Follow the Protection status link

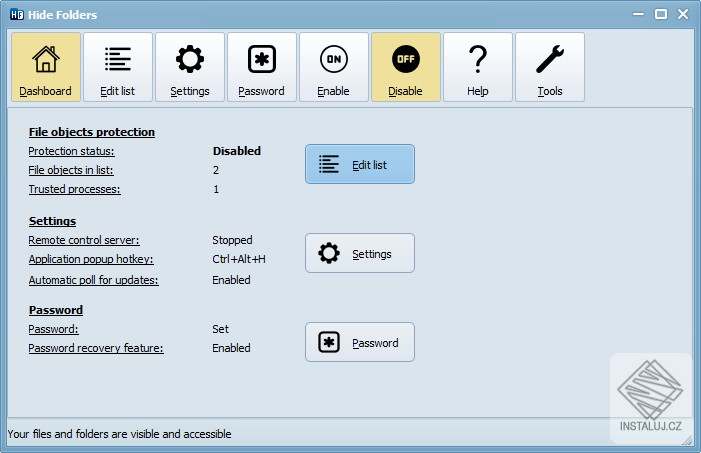point(72,152)
